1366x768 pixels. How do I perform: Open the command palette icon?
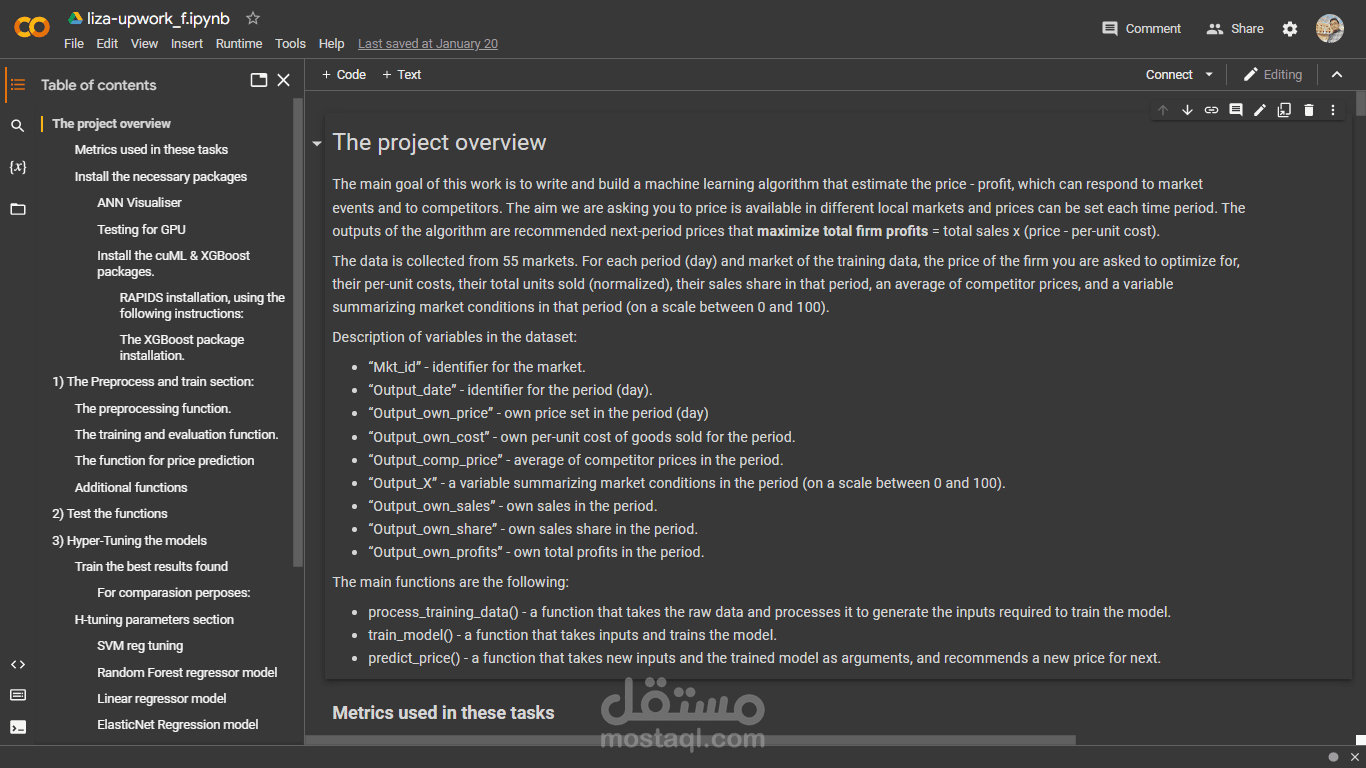tap(18, 695)
